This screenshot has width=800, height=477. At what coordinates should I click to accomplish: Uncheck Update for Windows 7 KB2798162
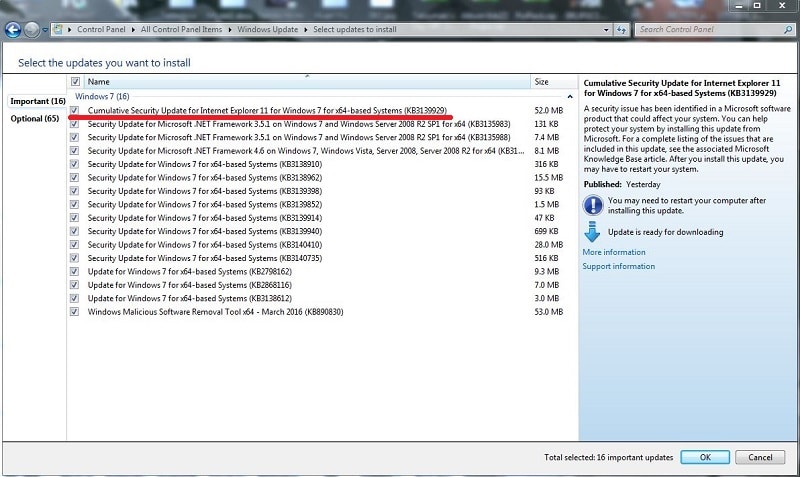tap(74, 271)
